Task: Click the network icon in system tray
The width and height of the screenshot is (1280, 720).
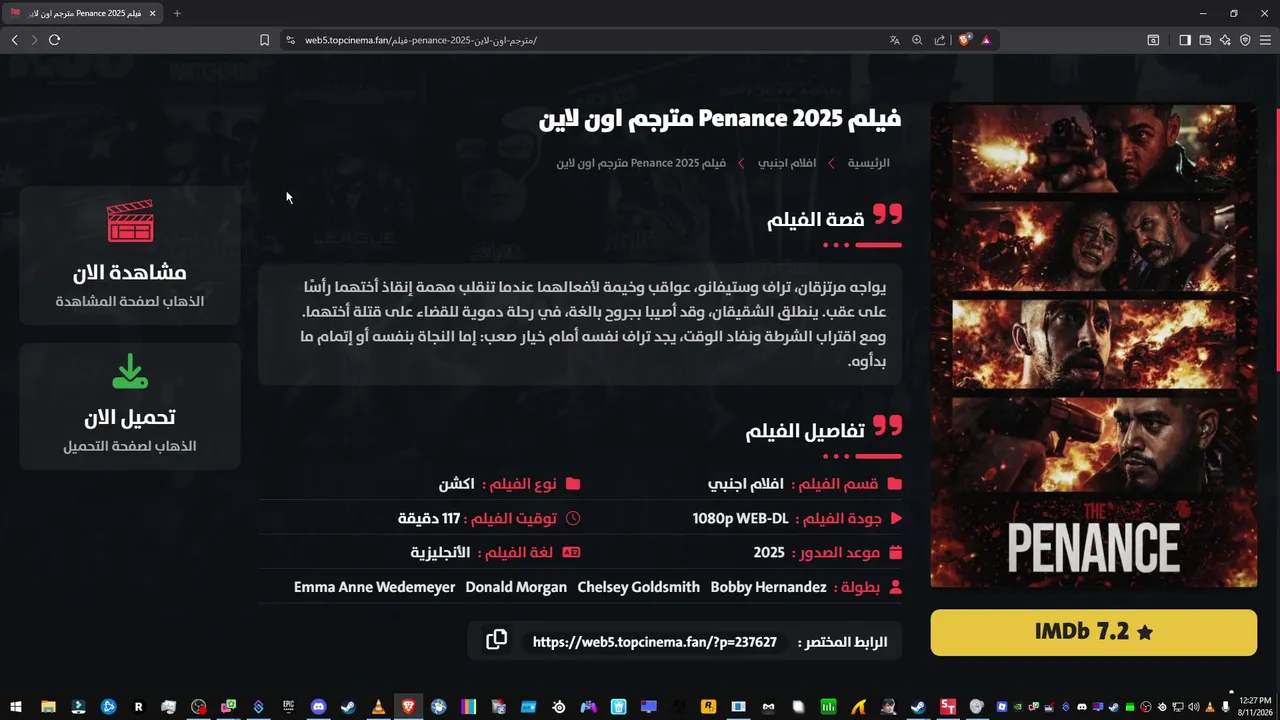Action: tap(1177, 707)
